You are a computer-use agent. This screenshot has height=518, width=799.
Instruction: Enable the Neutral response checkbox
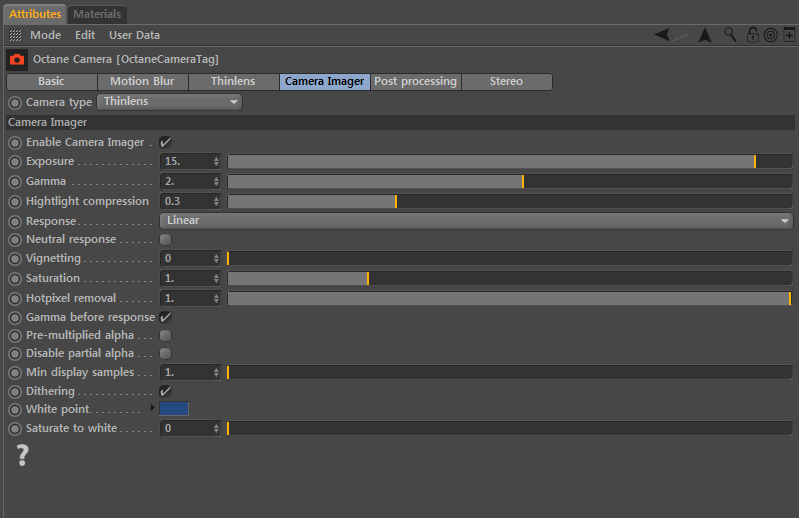(x=165, y=239)
